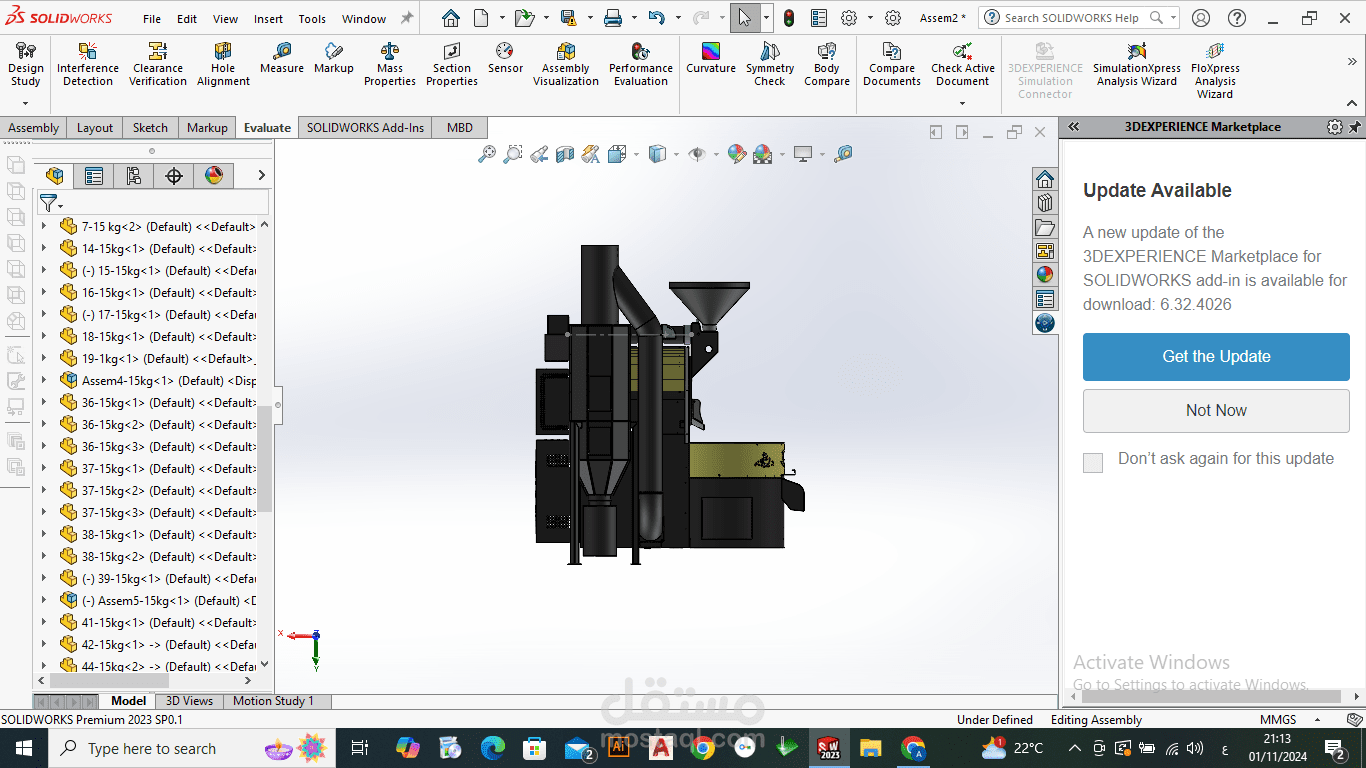1366x768 pixels.
Task: Switch to 3D Views tab
Action: pyautogui.click(x=189, y=701)
